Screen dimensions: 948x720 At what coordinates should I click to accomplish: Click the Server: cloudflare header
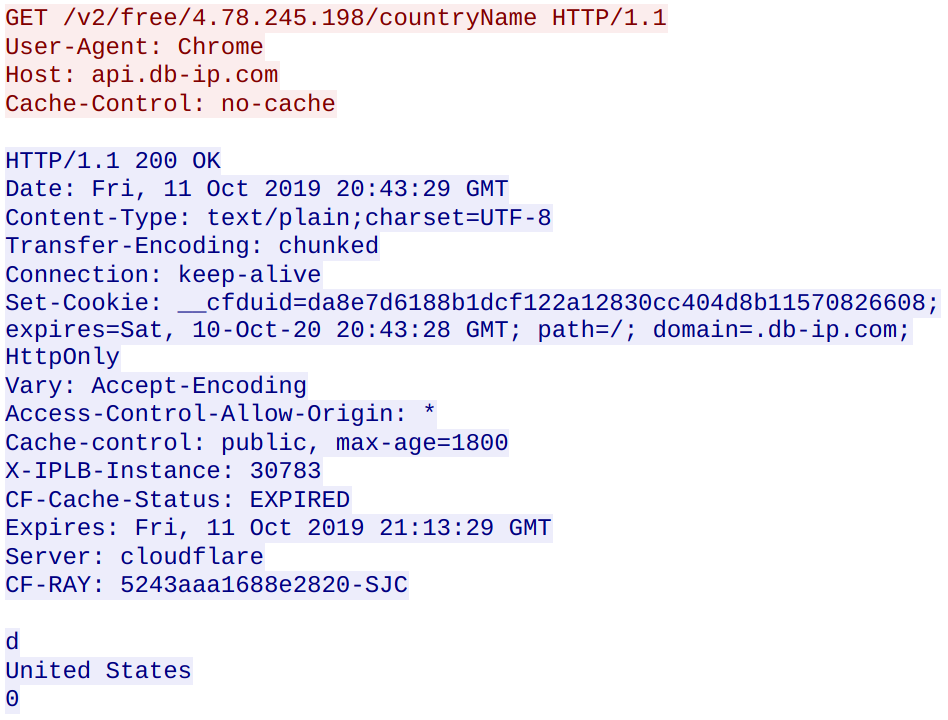point(134,557)
